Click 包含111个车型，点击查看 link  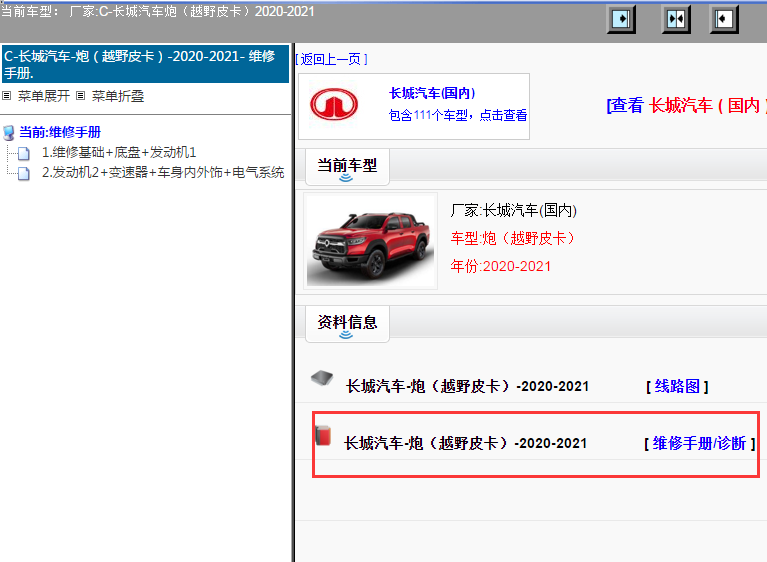[x=458, y=115]
